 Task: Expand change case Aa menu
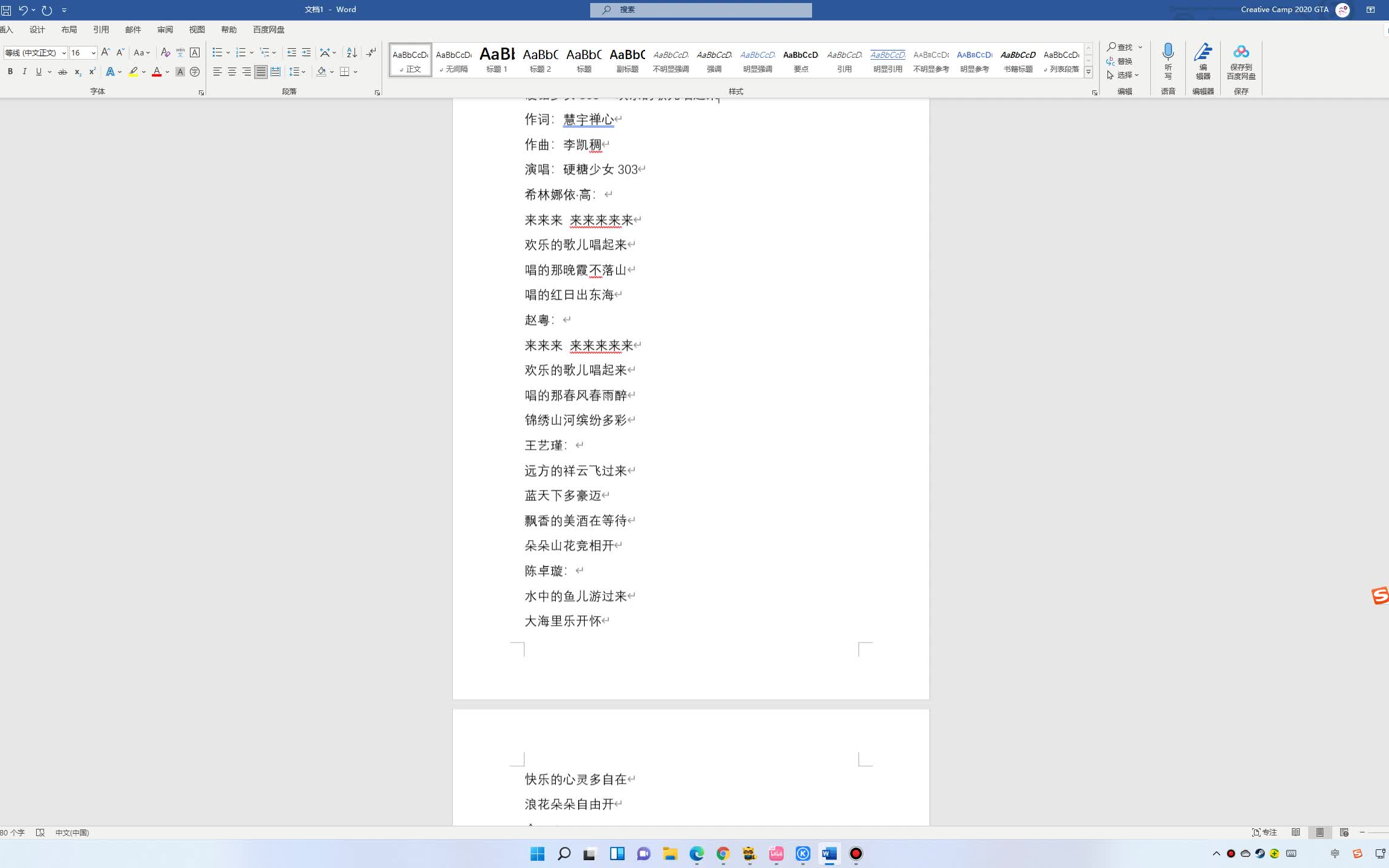(x=142, y=52)
